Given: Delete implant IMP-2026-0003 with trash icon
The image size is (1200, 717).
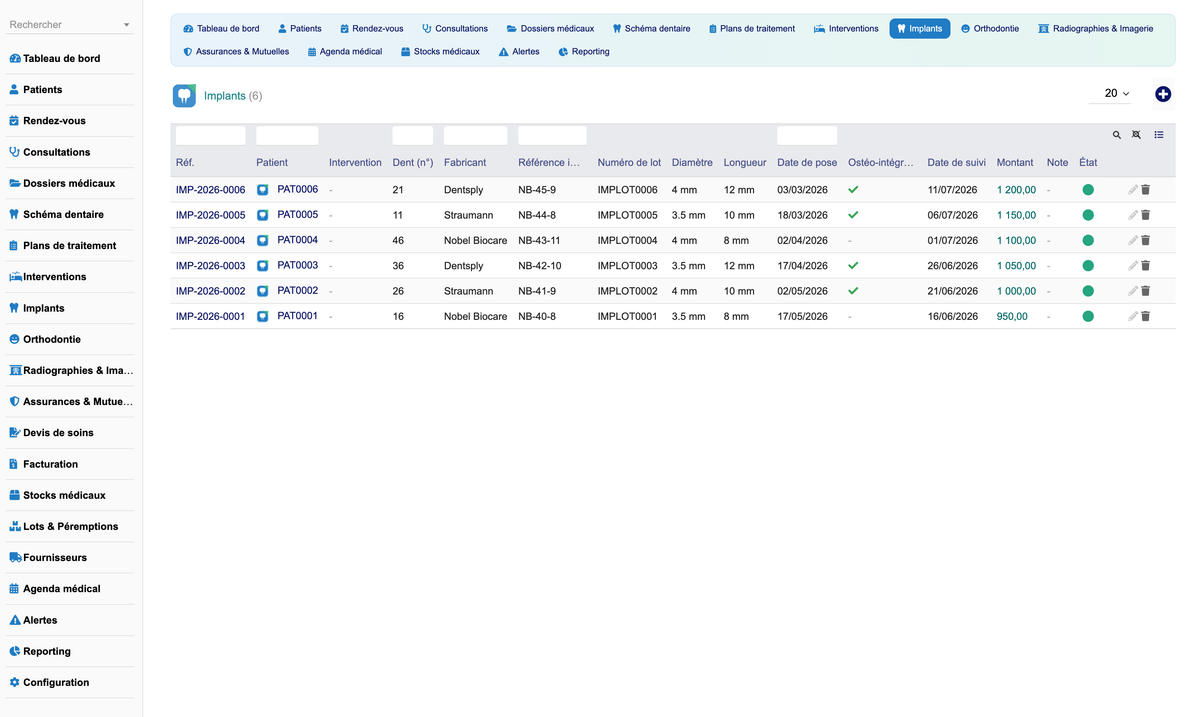Looking at the screenshot, I should (x=1146, y=266).
